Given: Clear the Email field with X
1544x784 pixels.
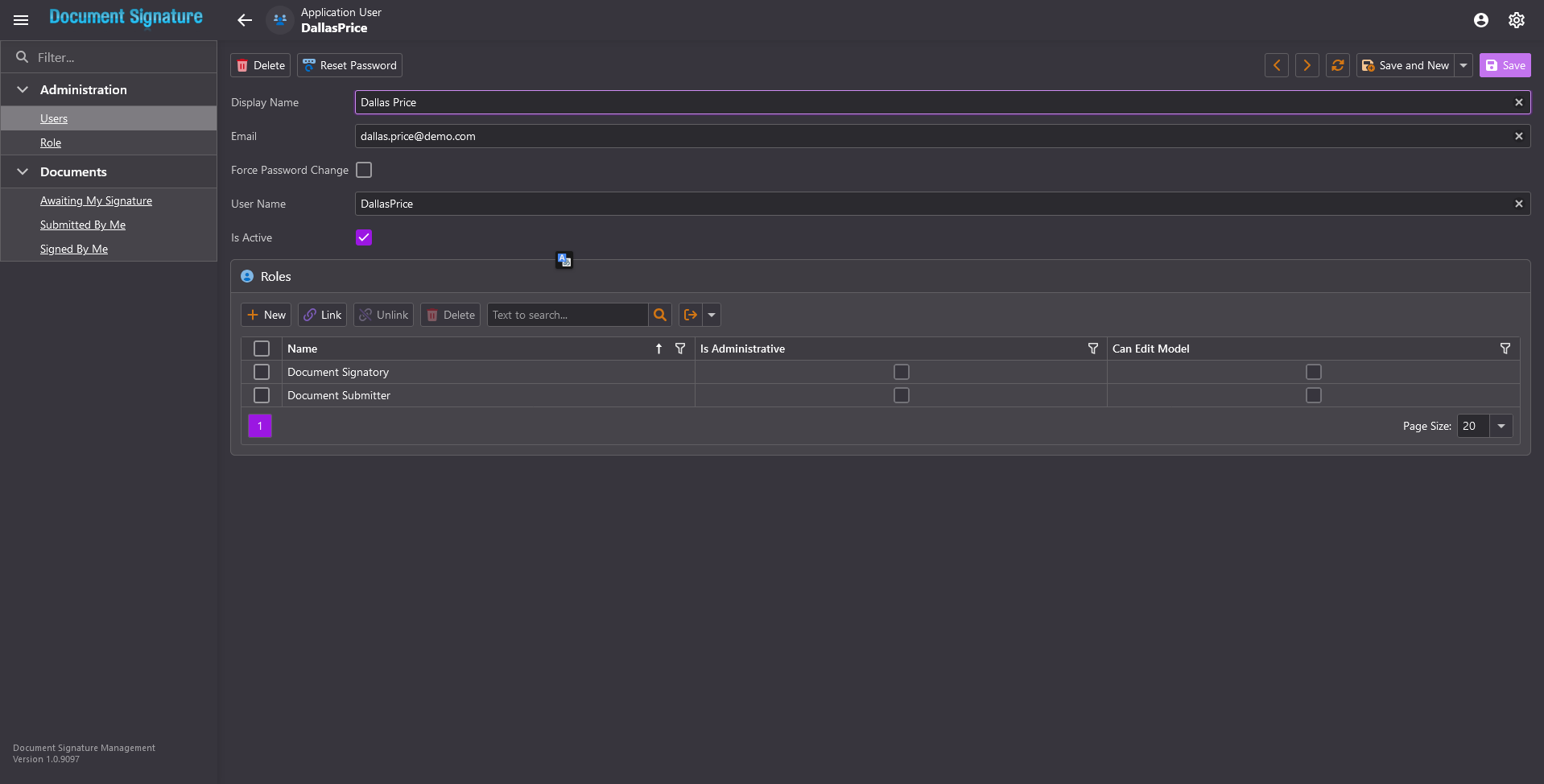Looking at the screenshot, I should point(1518,136).
